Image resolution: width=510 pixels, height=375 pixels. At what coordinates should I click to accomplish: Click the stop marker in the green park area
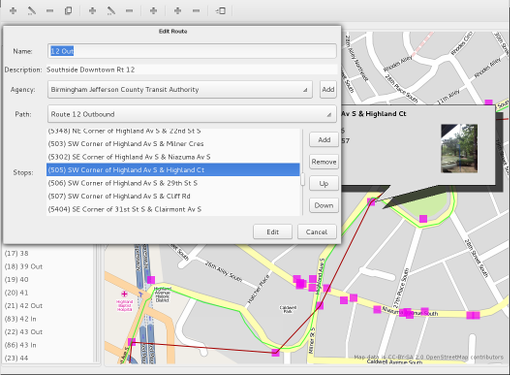(423, 219)
